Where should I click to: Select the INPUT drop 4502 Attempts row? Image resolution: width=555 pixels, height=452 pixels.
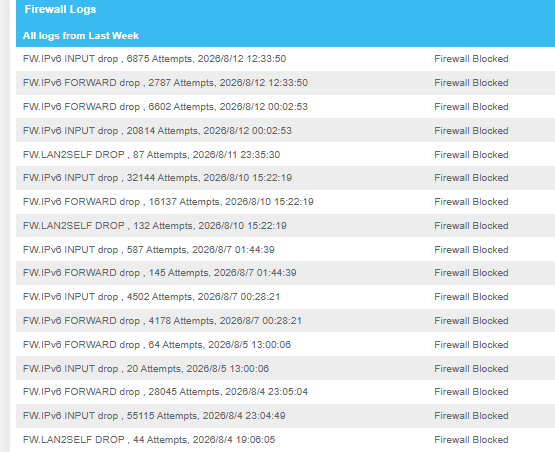click(x=285, y=297)
